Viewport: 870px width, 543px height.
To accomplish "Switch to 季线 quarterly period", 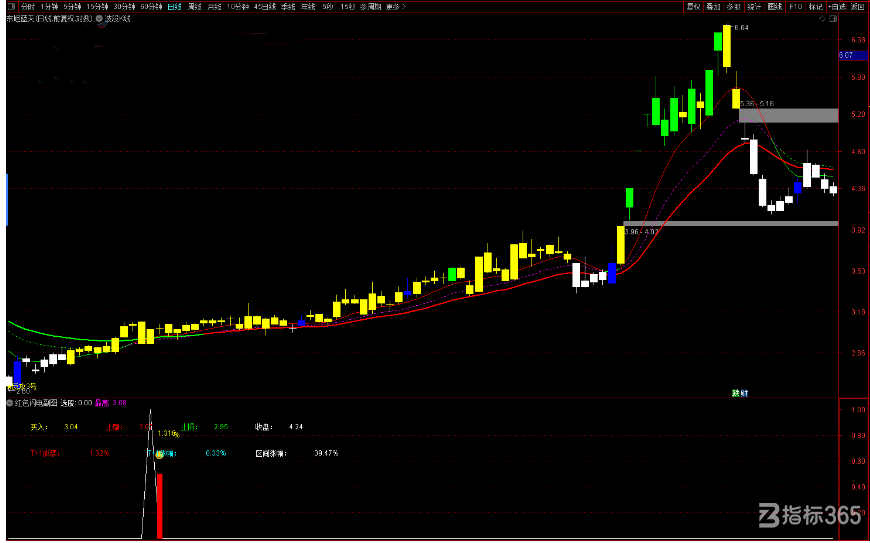I will [287, 7].
